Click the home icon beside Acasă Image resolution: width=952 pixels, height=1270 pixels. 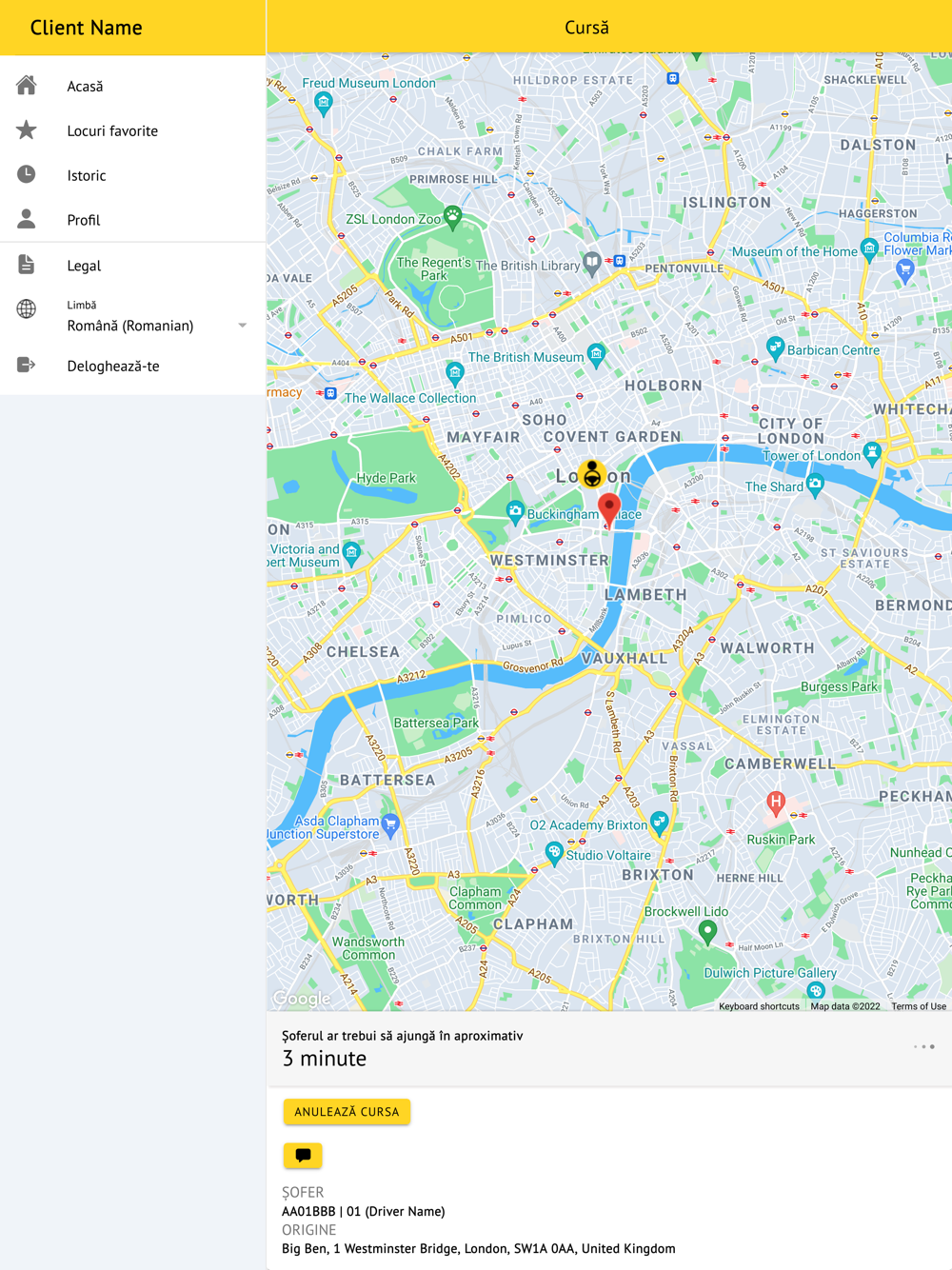(x=27, y=86)
